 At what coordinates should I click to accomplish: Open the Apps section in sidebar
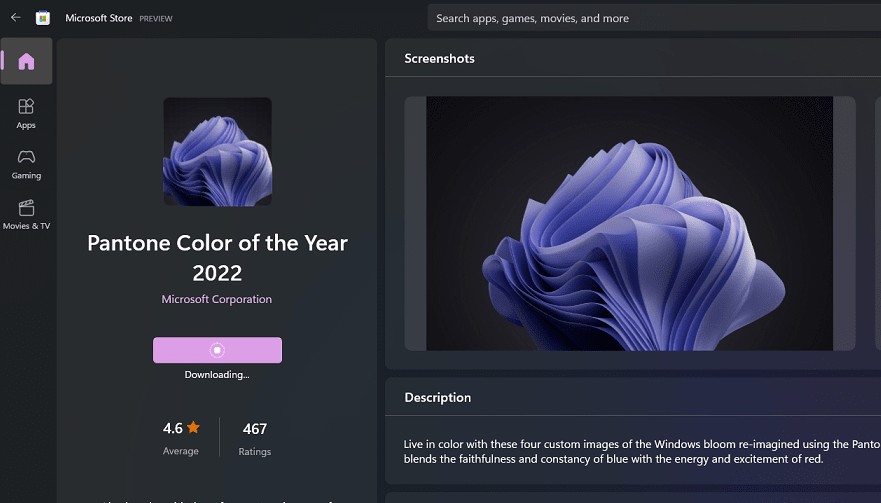27,112
